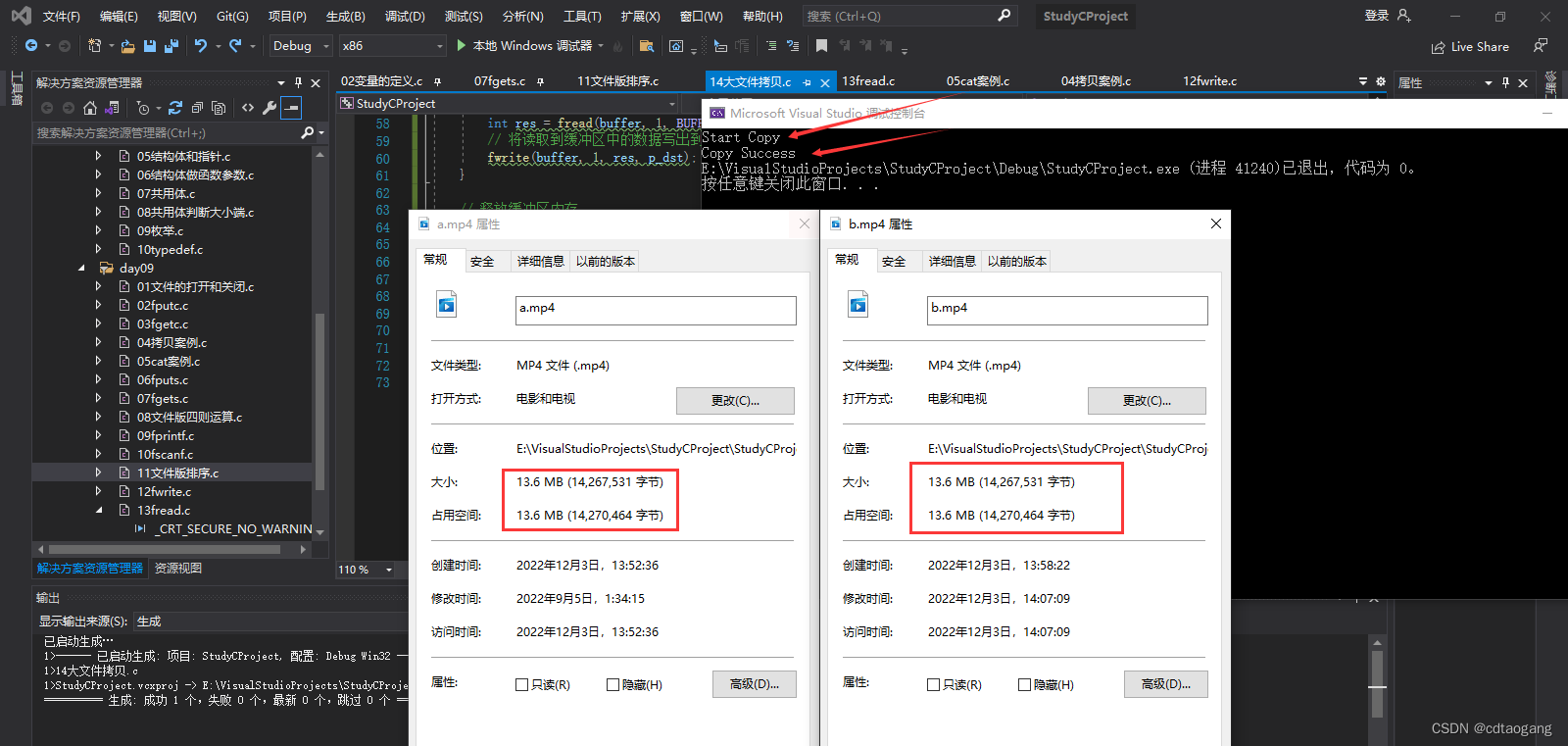
Task: Click the sync refresh icon in Solution Explorer
Action: tap(175, 108)
